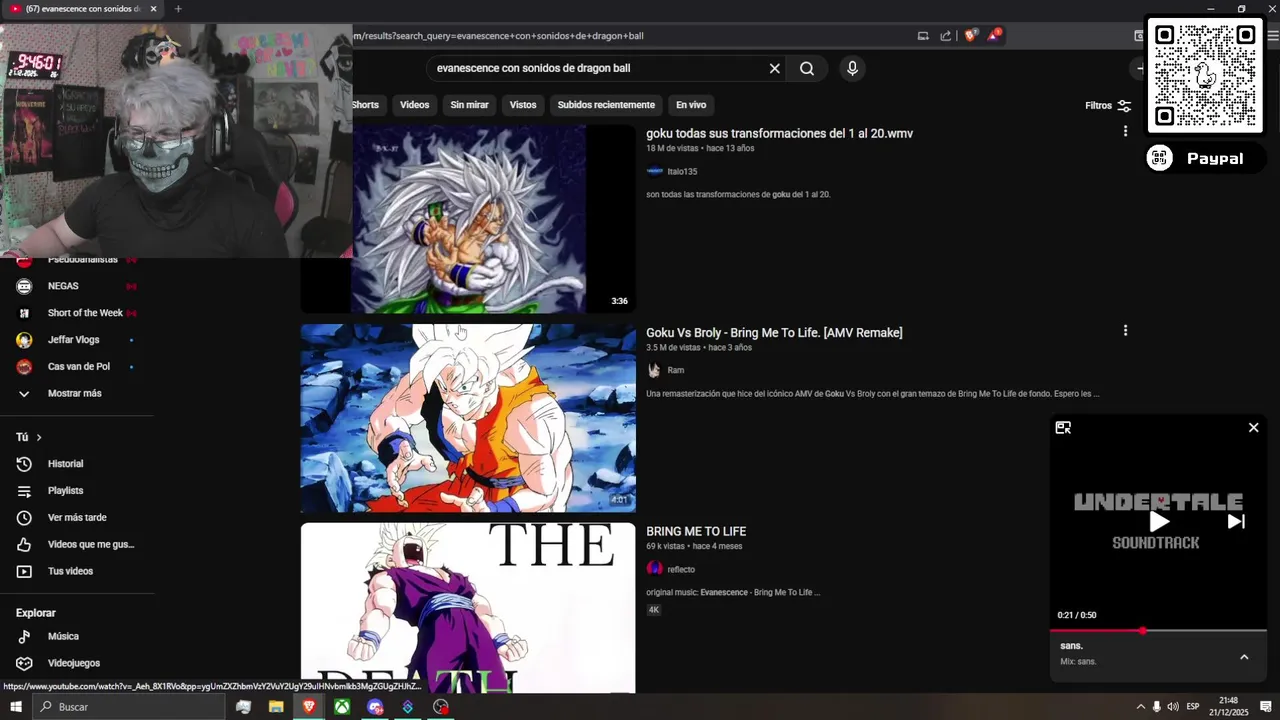Select the Sin mirar filter chip
Image resolution: width=1280 pixels, height=720 pixels.
click(x=469, y=105)
